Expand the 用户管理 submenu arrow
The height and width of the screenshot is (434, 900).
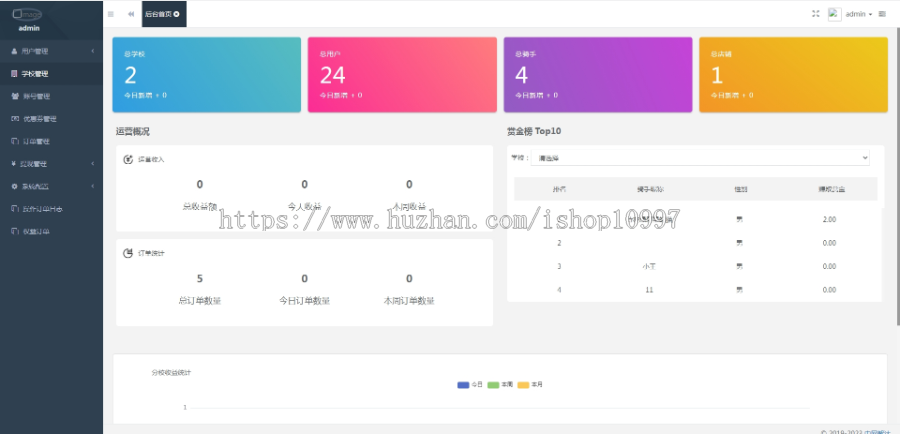[93, 51]
